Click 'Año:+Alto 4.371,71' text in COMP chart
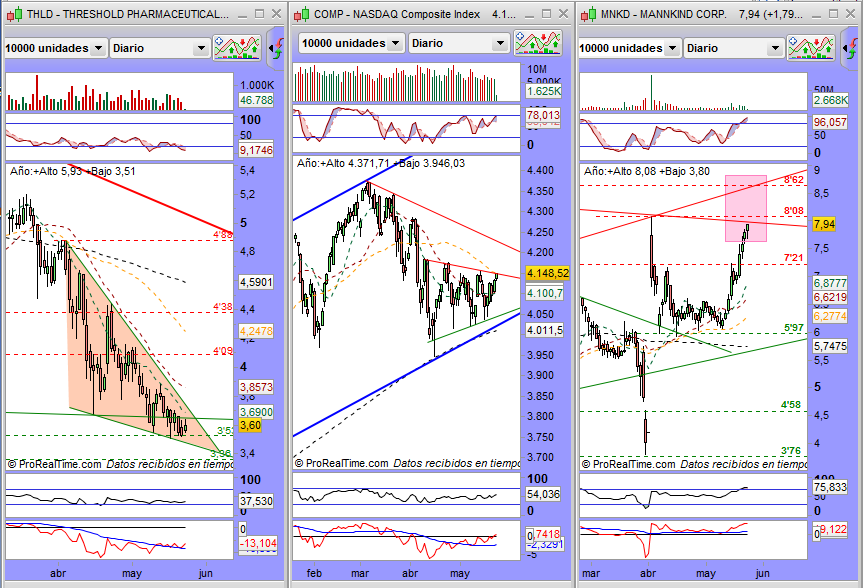 pyautogui.click(x=343, y=163)
